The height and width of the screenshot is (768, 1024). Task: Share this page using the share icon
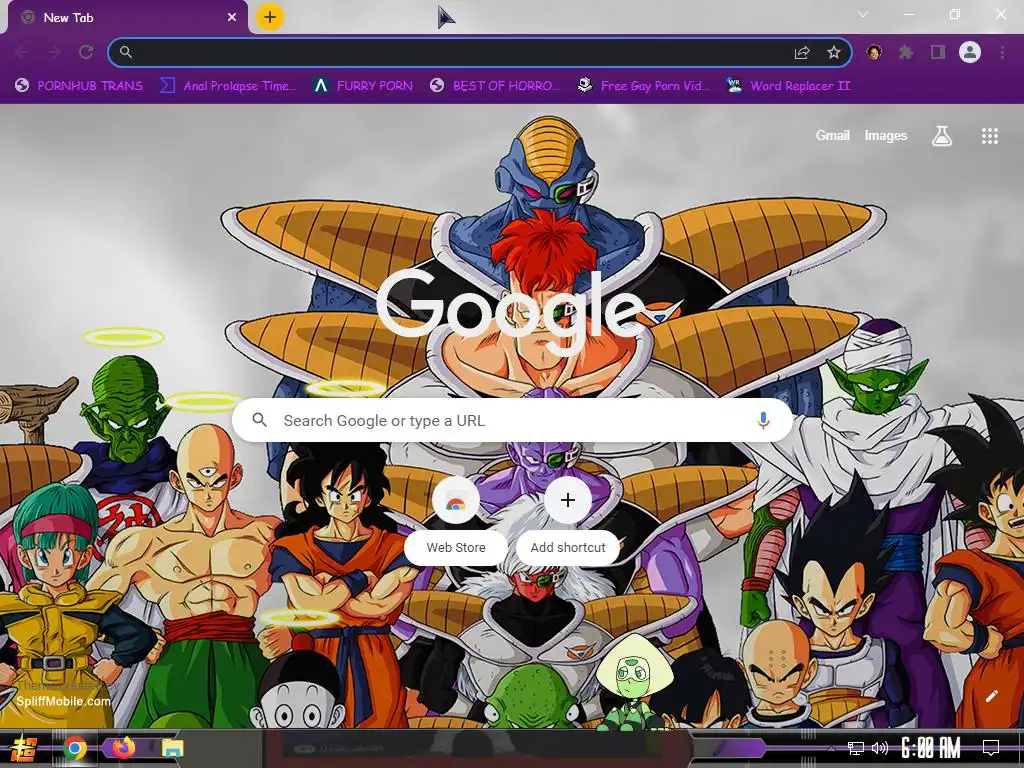click(x=802, y=52)
